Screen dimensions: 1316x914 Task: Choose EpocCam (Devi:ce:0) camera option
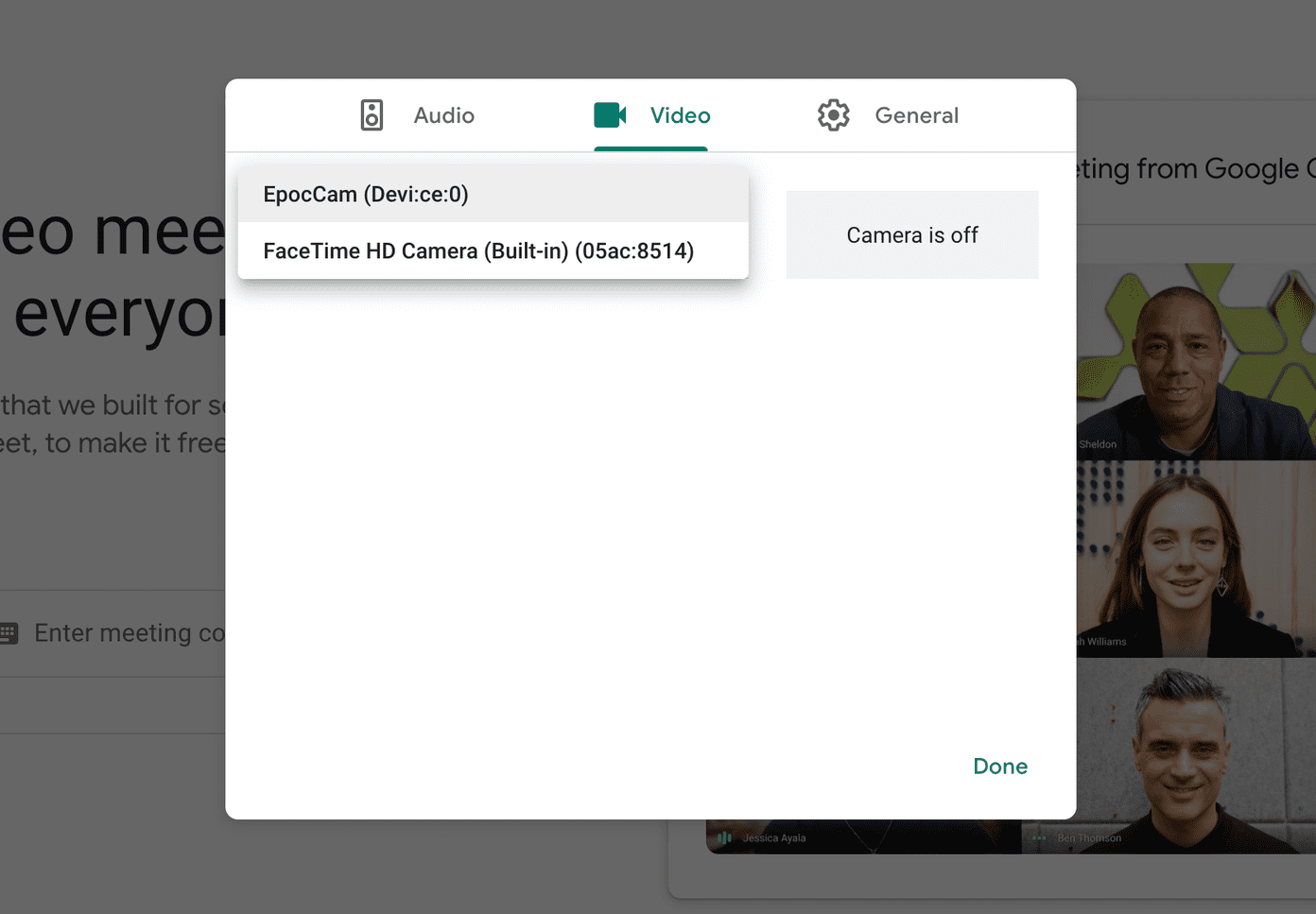pyautogui.click(x=493, y=194)
